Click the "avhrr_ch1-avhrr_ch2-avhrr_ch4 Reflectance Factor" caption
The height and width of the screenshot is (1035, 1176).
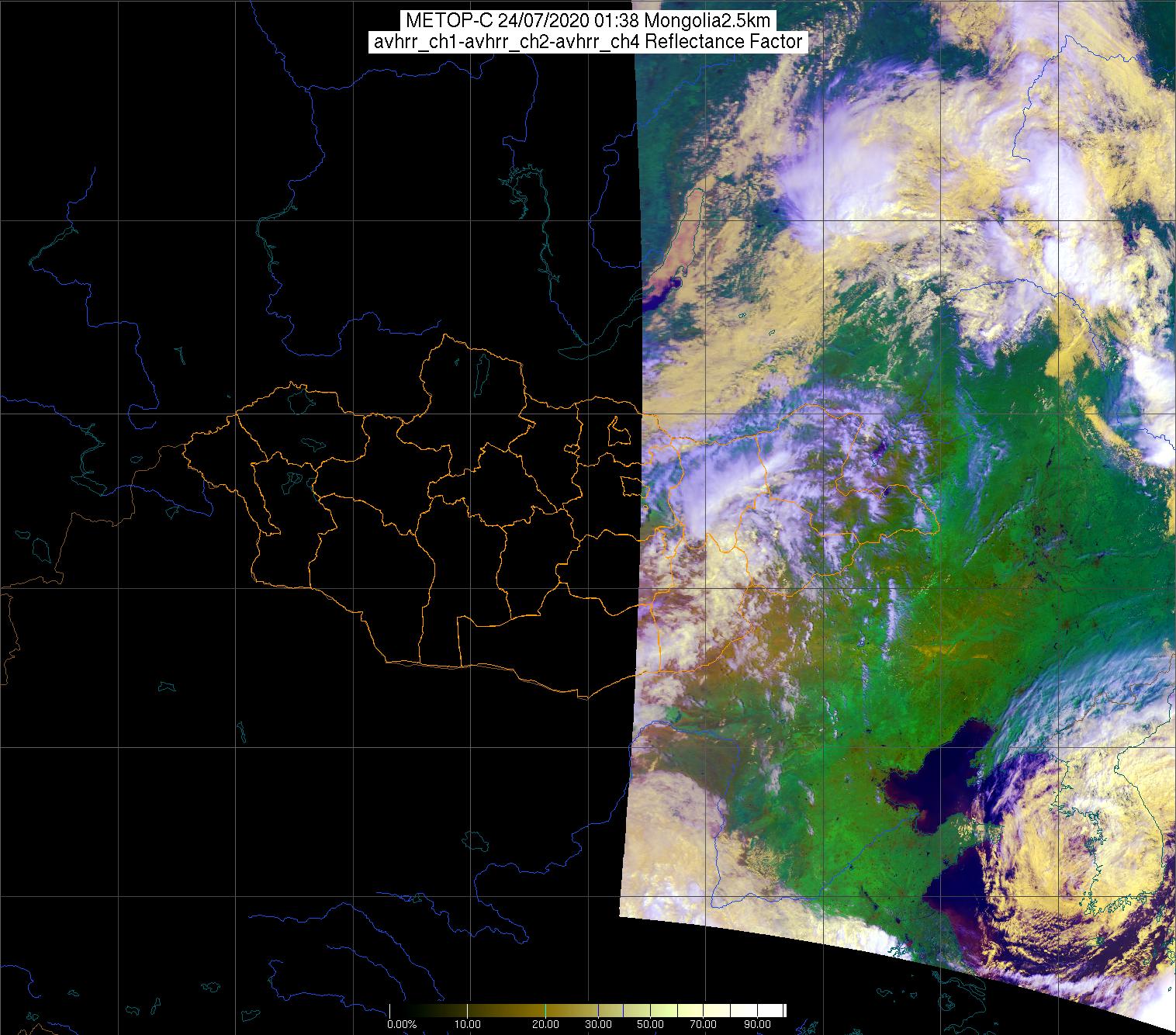click(x=588, y=42)
